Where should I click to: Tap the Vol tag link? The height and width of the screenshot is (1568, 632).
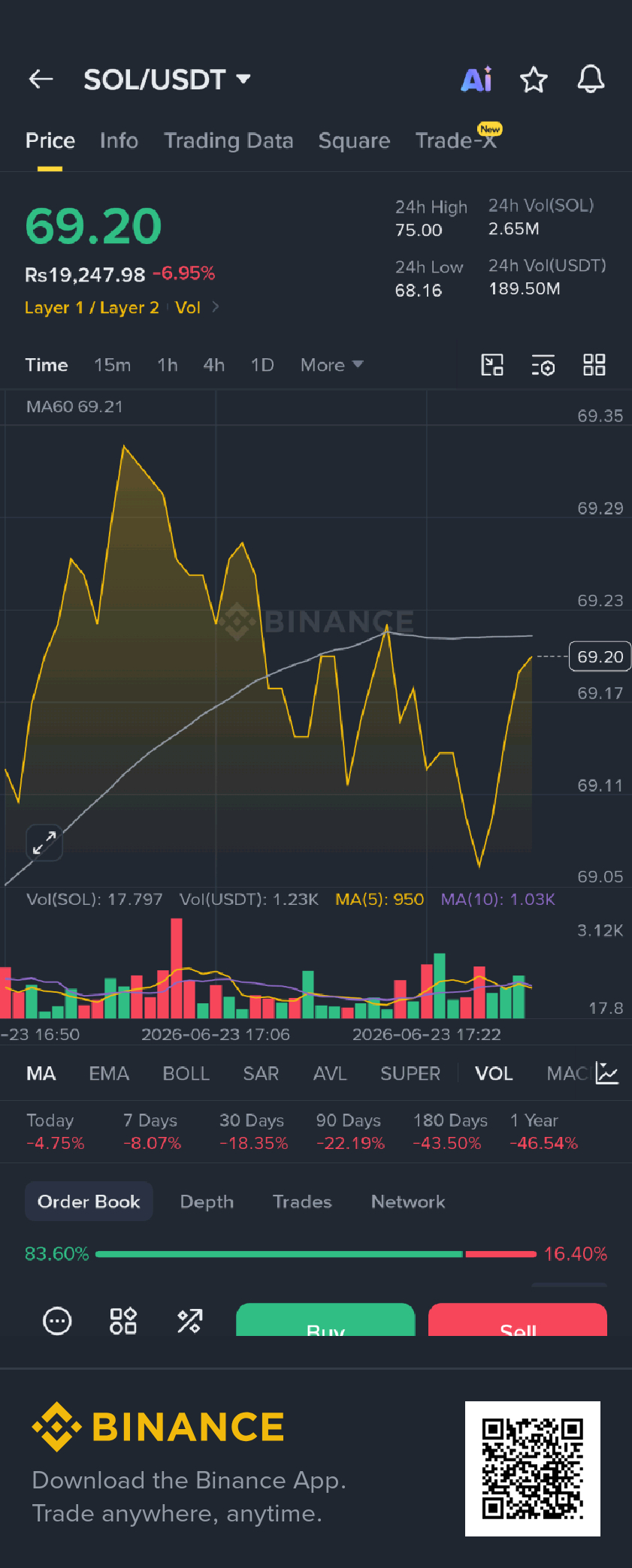coord(188,307)
